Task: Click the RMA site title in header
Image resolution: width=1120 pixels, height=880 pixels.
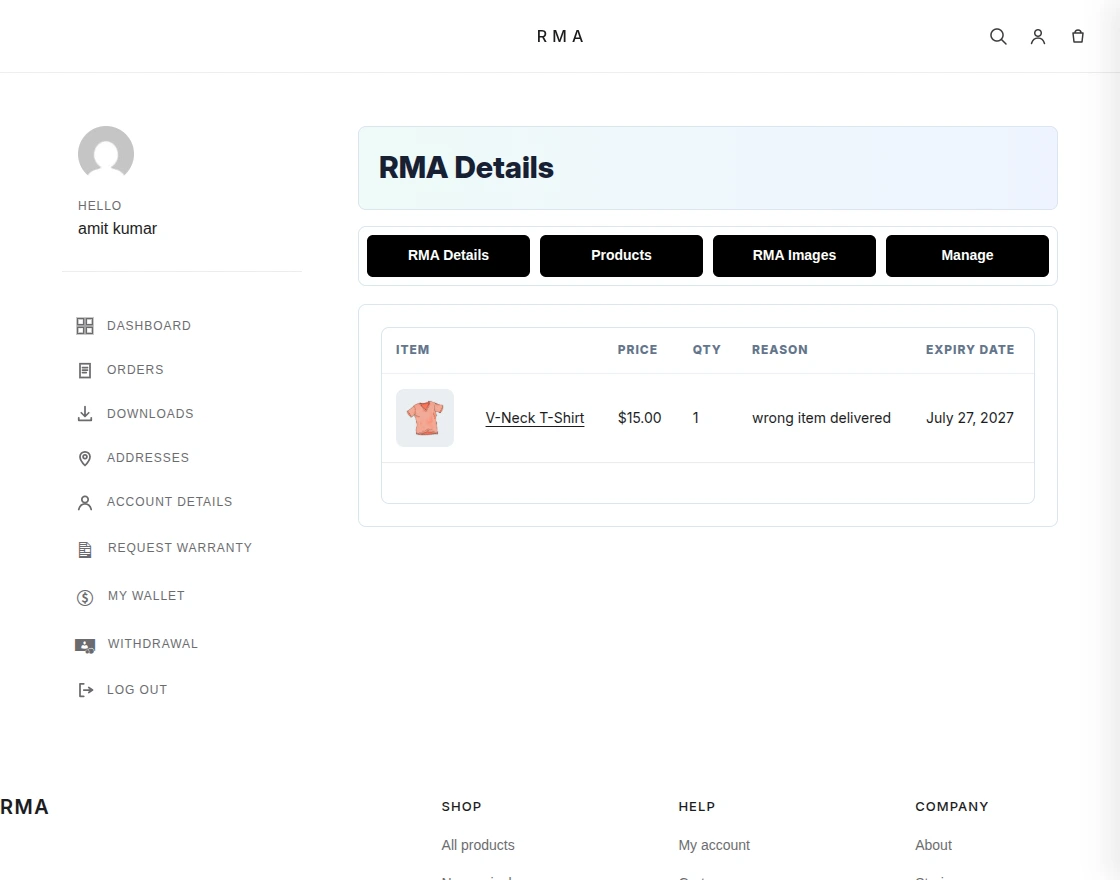Action: pos(561,36)
